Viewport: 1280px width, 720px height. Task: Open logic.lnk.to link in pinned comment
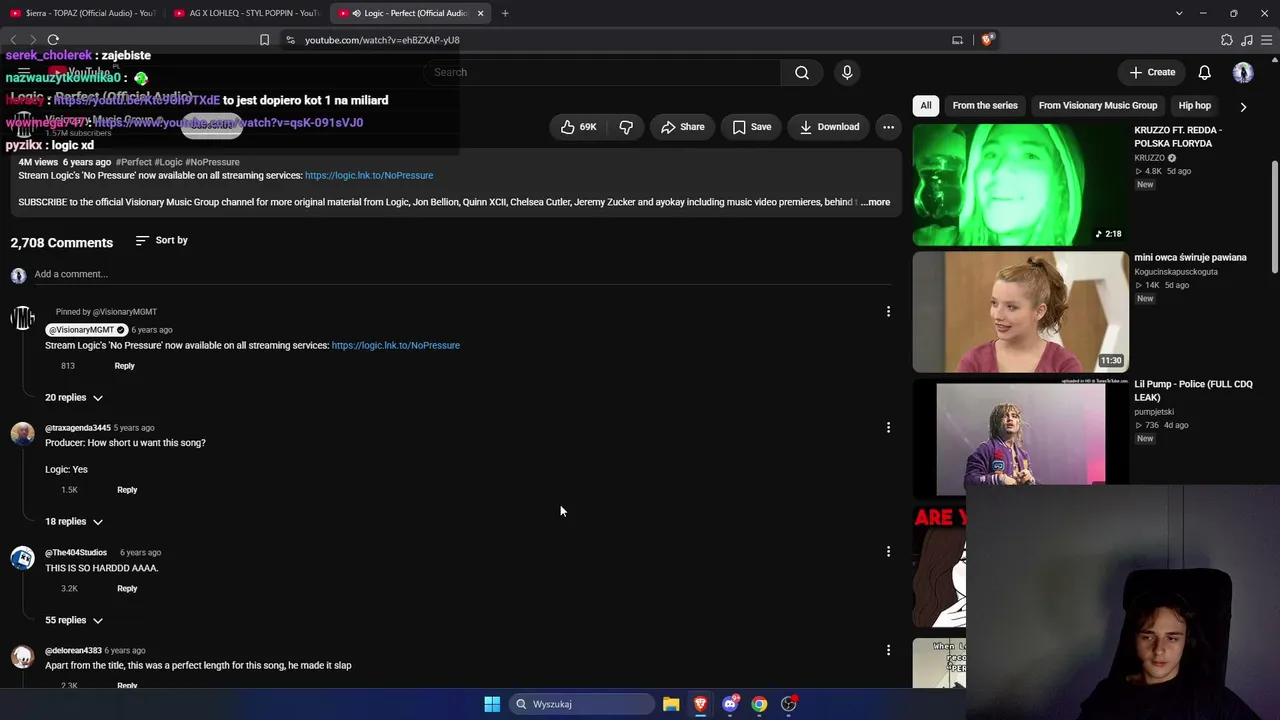[396, 345]
